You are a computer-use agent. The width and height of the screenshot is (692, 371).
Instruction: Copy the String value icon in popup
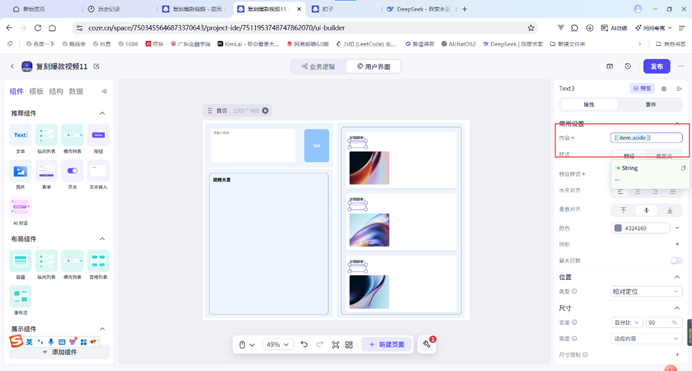683,168
